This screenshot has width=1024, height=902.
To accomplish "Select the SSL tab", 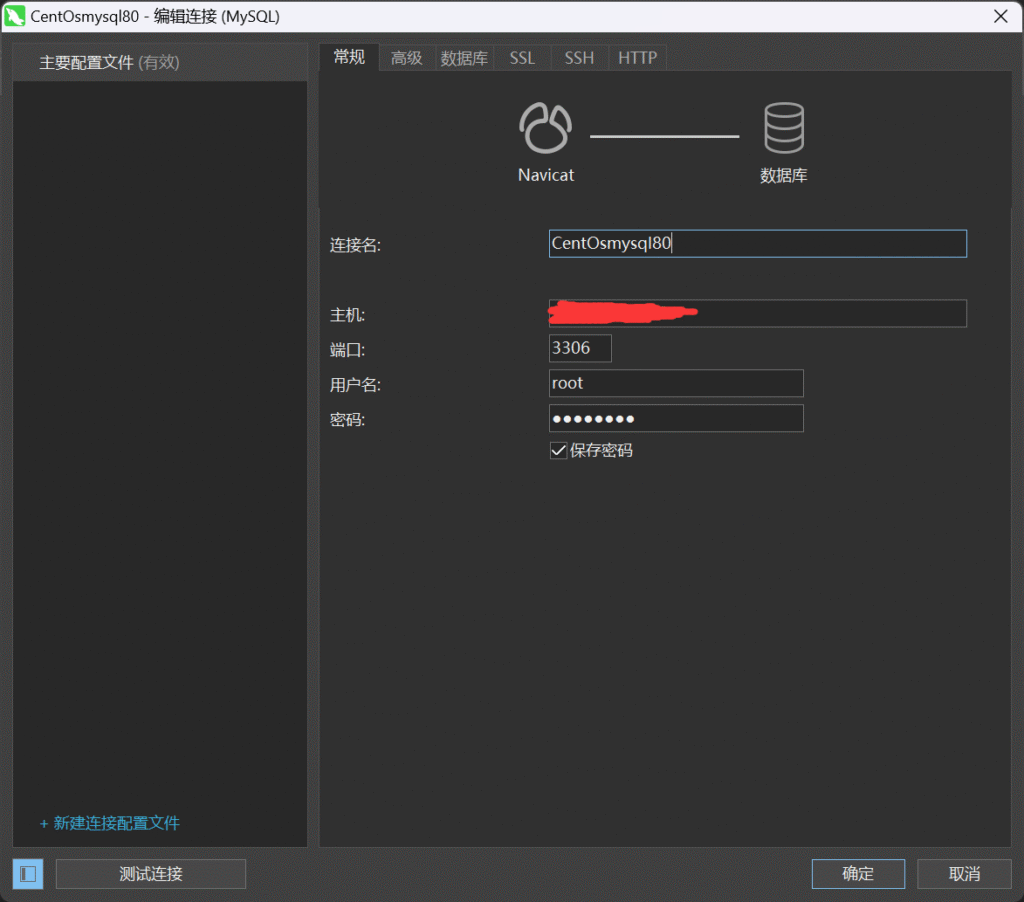I will (522, 58).
